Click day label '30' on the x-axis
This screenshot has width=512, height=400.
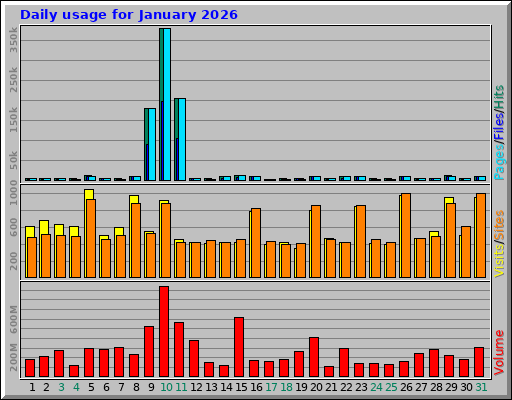(x=466, y=387)
